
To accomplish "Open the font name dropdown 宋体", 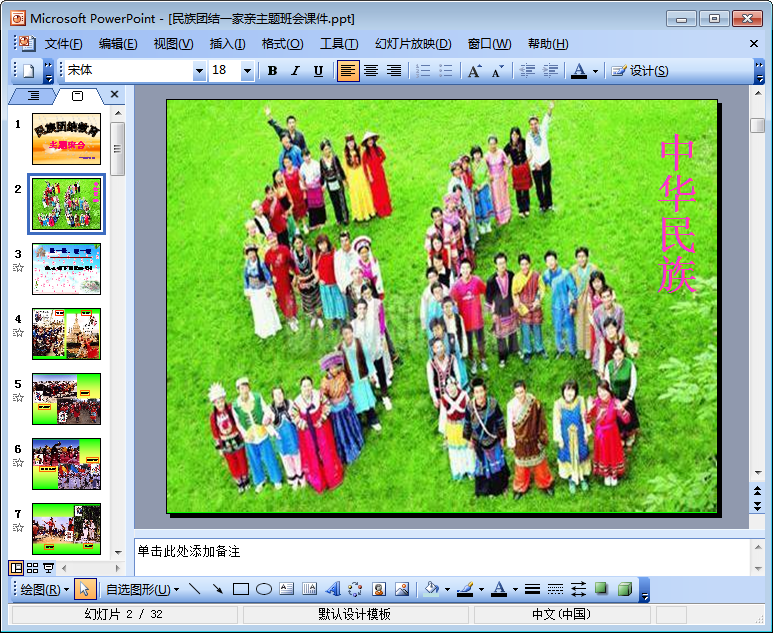I will [x=199, y=71].
